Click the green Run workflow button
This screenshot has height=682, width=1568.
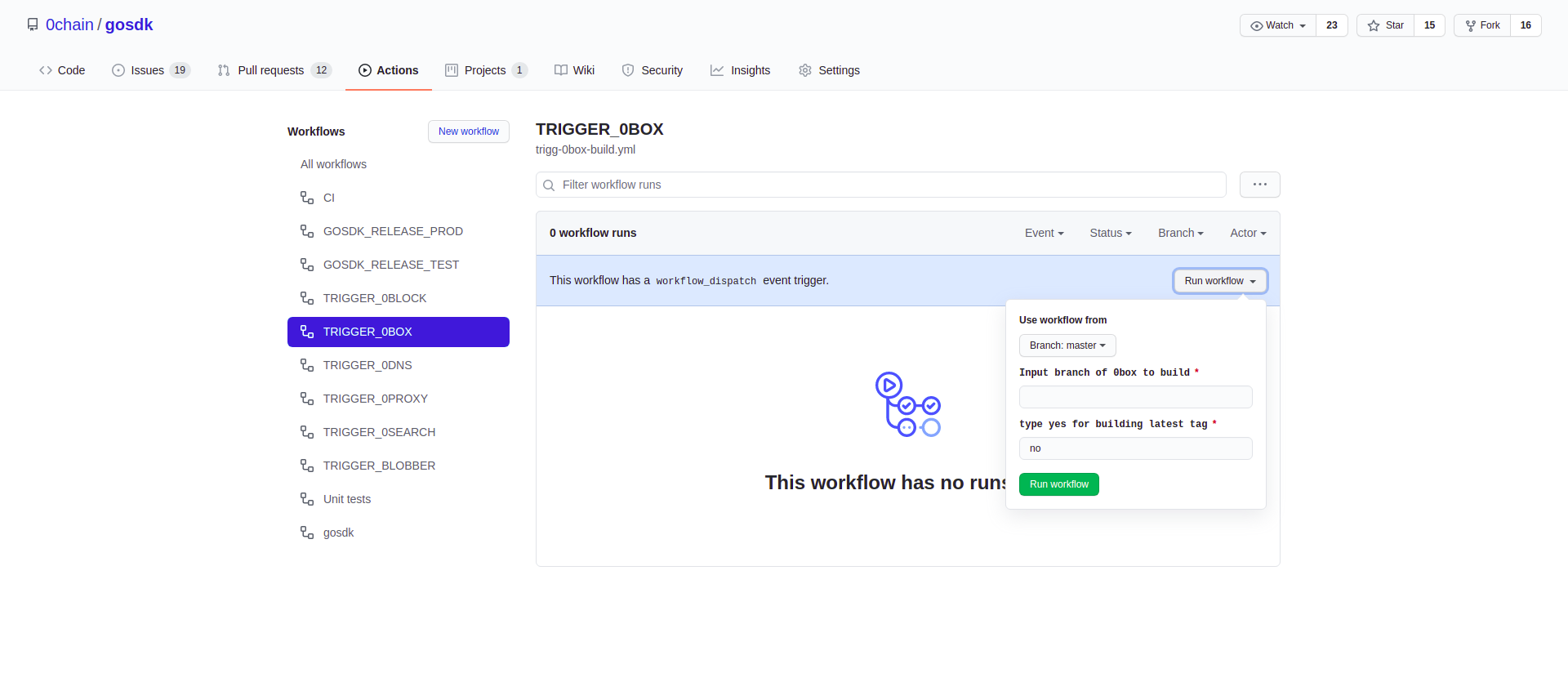click(x=1059, y=484)
